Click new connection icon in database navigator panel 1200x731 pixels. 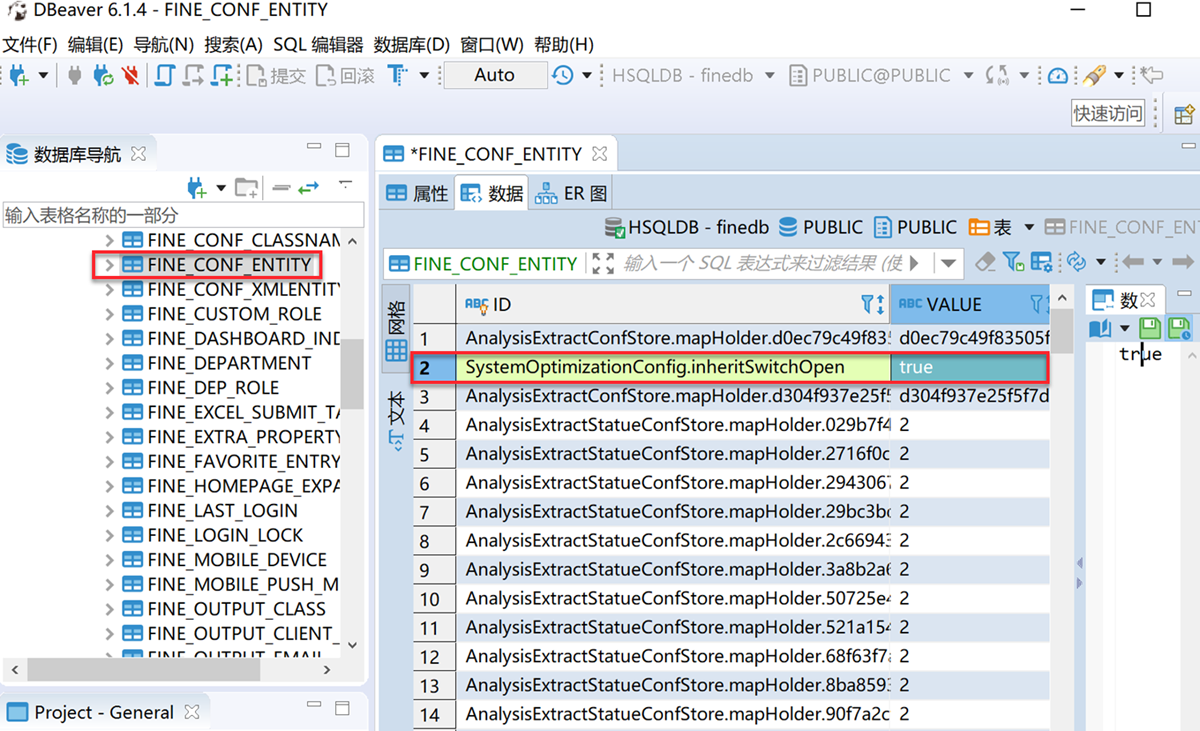pyautogui.click(x=196, y=187)
